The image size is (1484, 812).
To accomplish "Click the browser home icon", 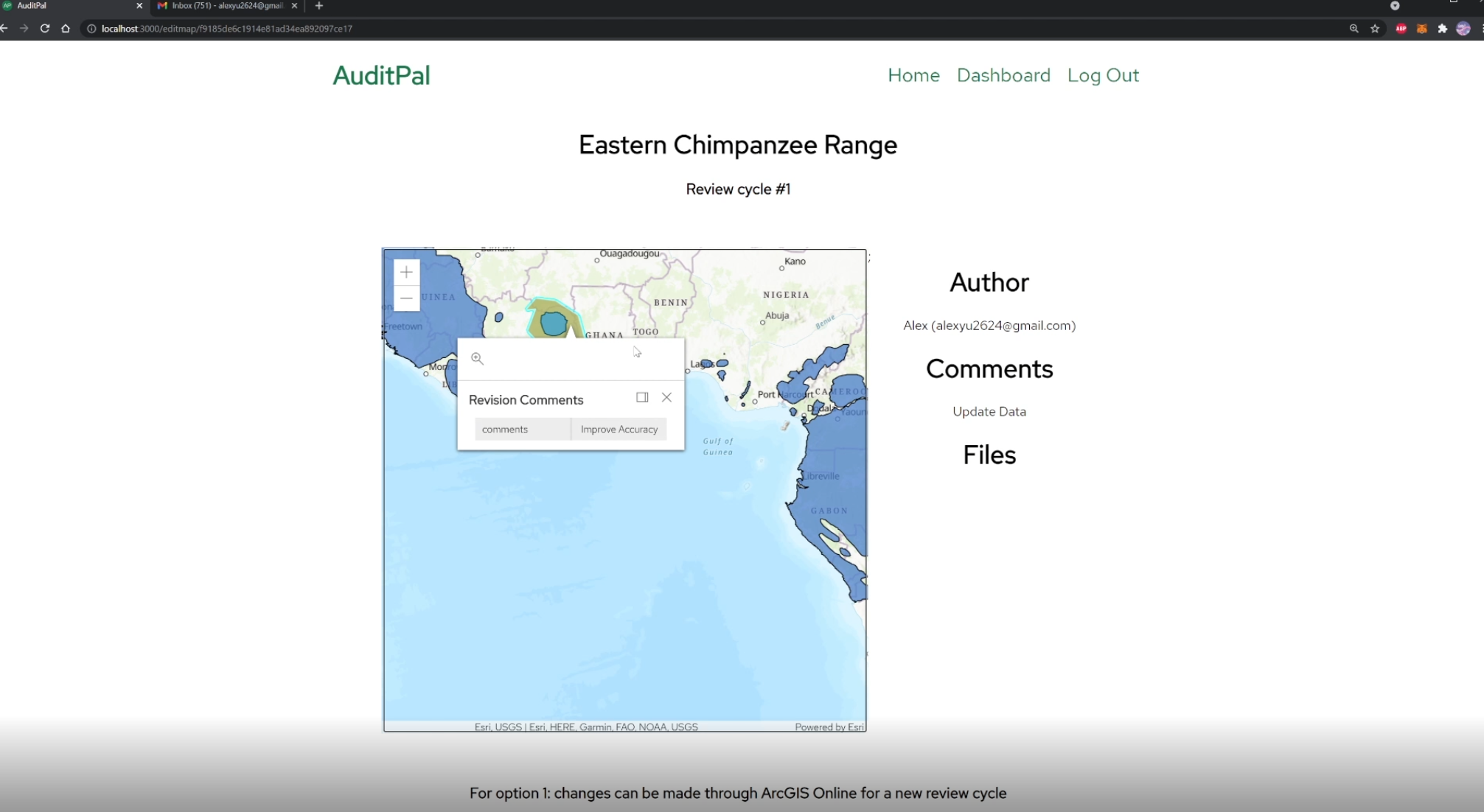I will 66,29.
